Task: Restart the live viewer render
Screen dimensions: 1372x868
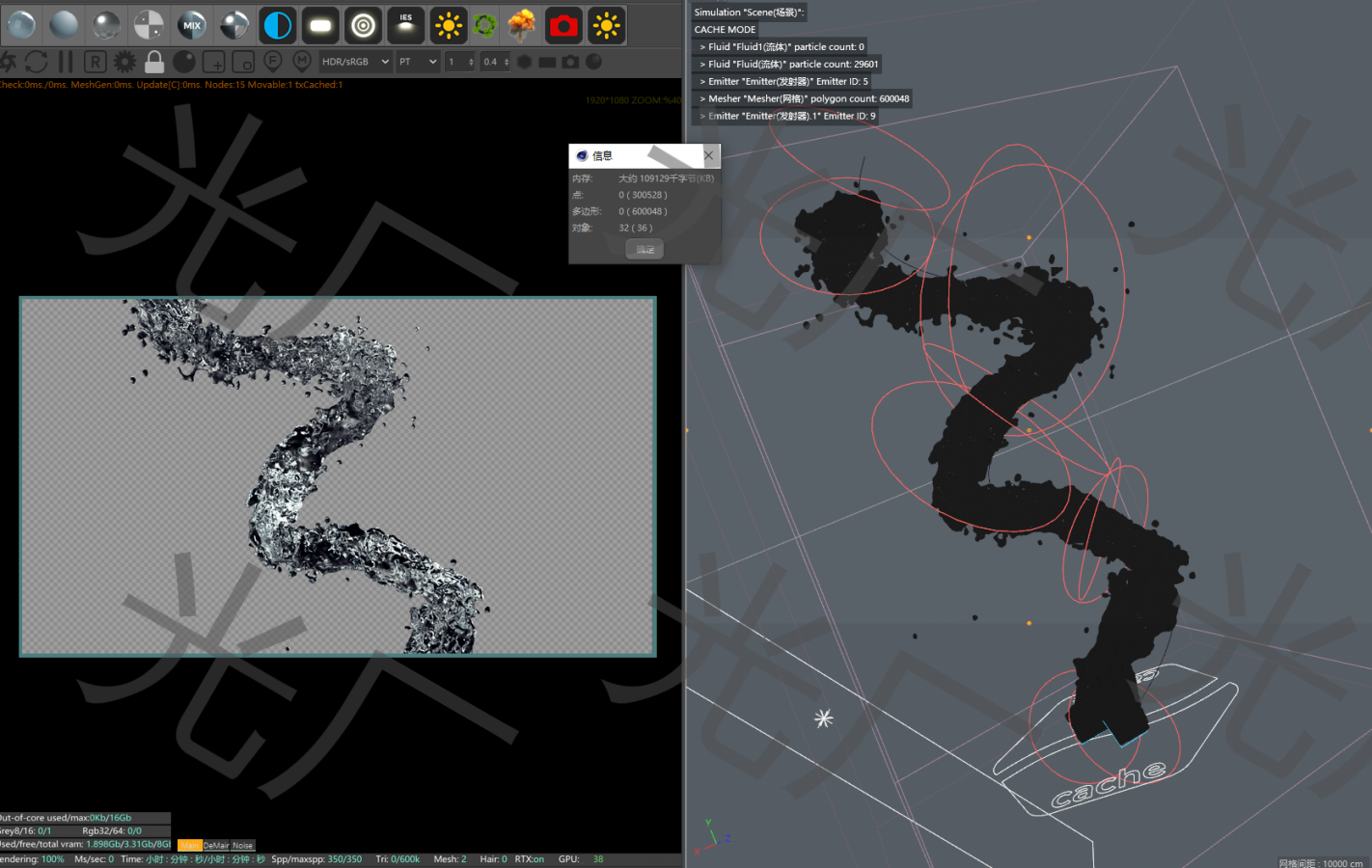Action: click(36, 61)
